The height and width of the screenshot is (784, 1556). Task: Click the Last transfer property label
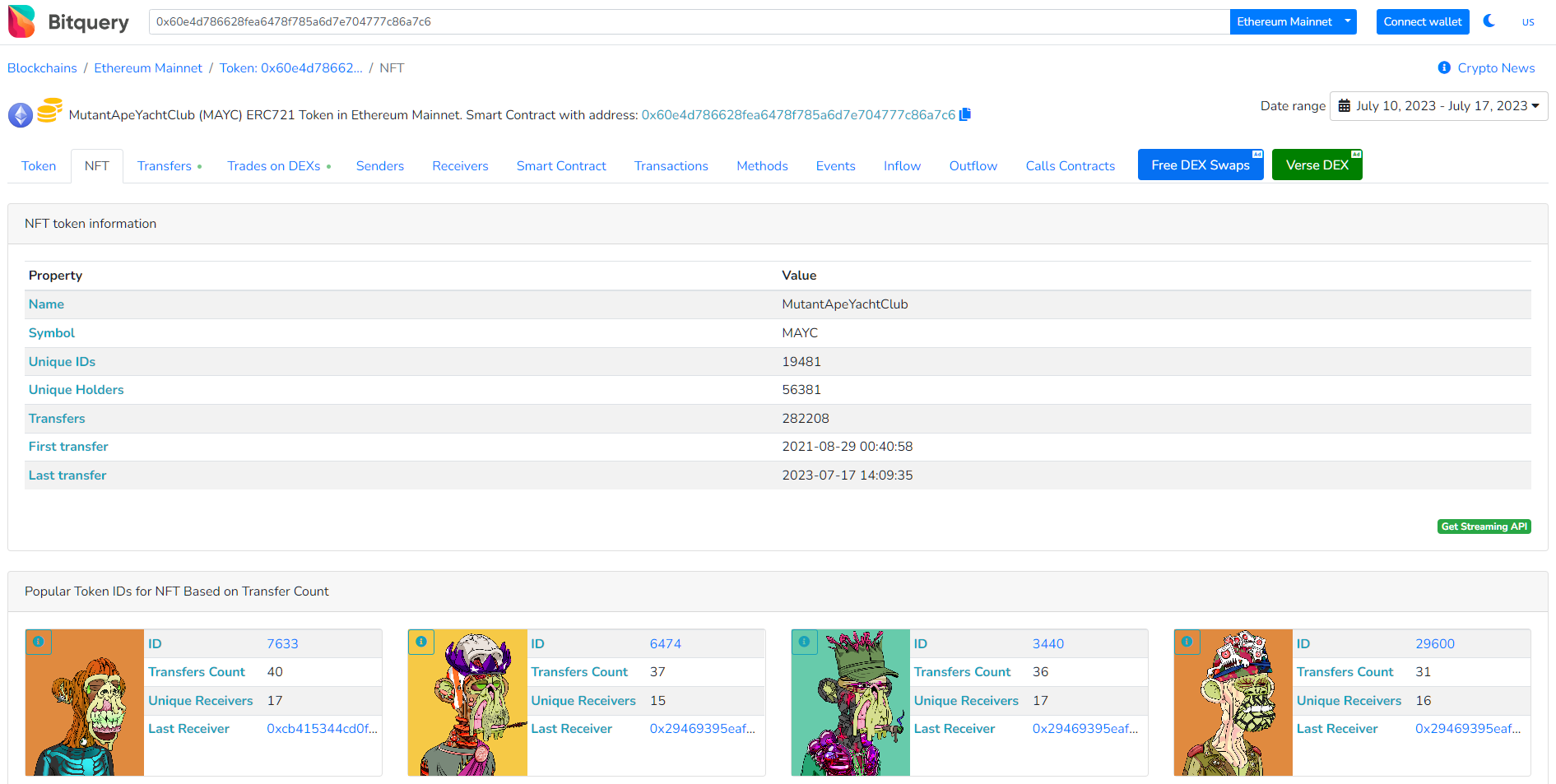pos(67,475)
